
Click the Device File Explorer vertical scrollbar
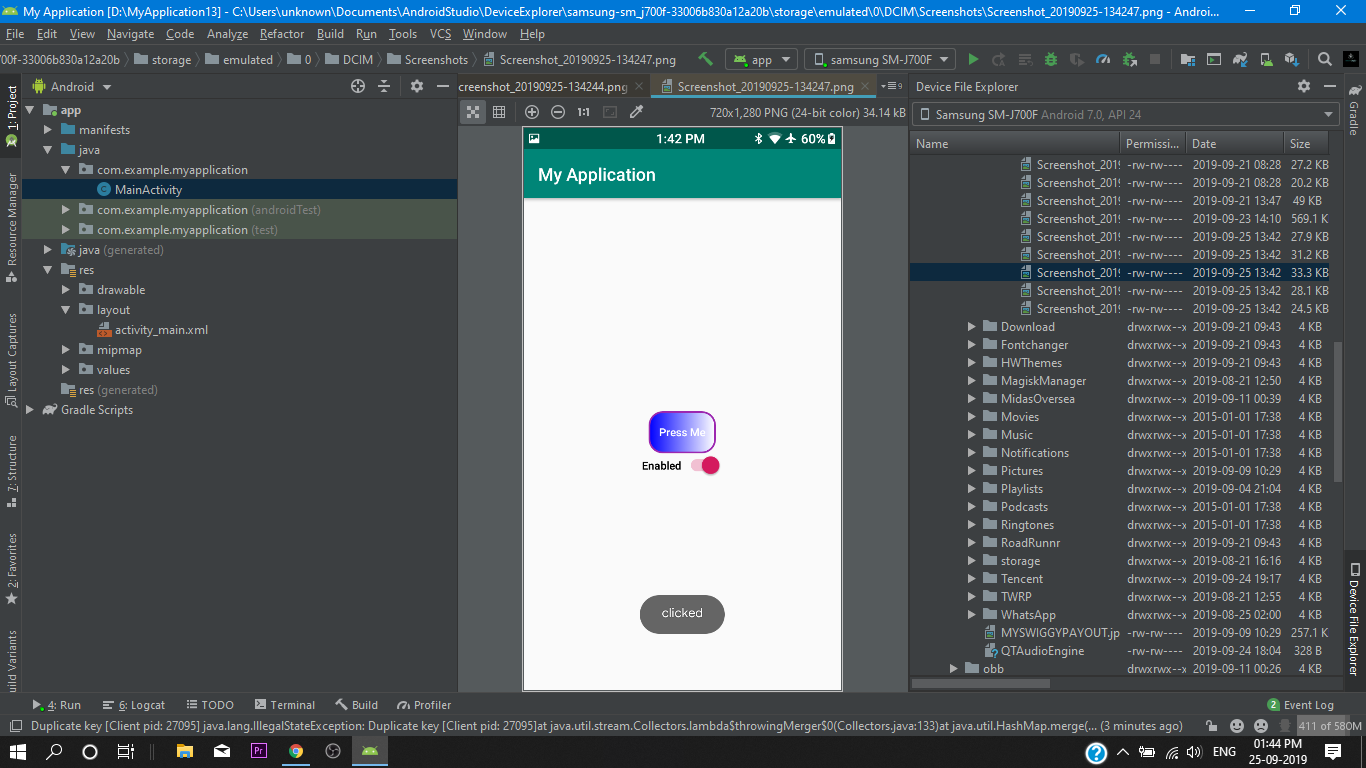click(x=1339, y=410)
